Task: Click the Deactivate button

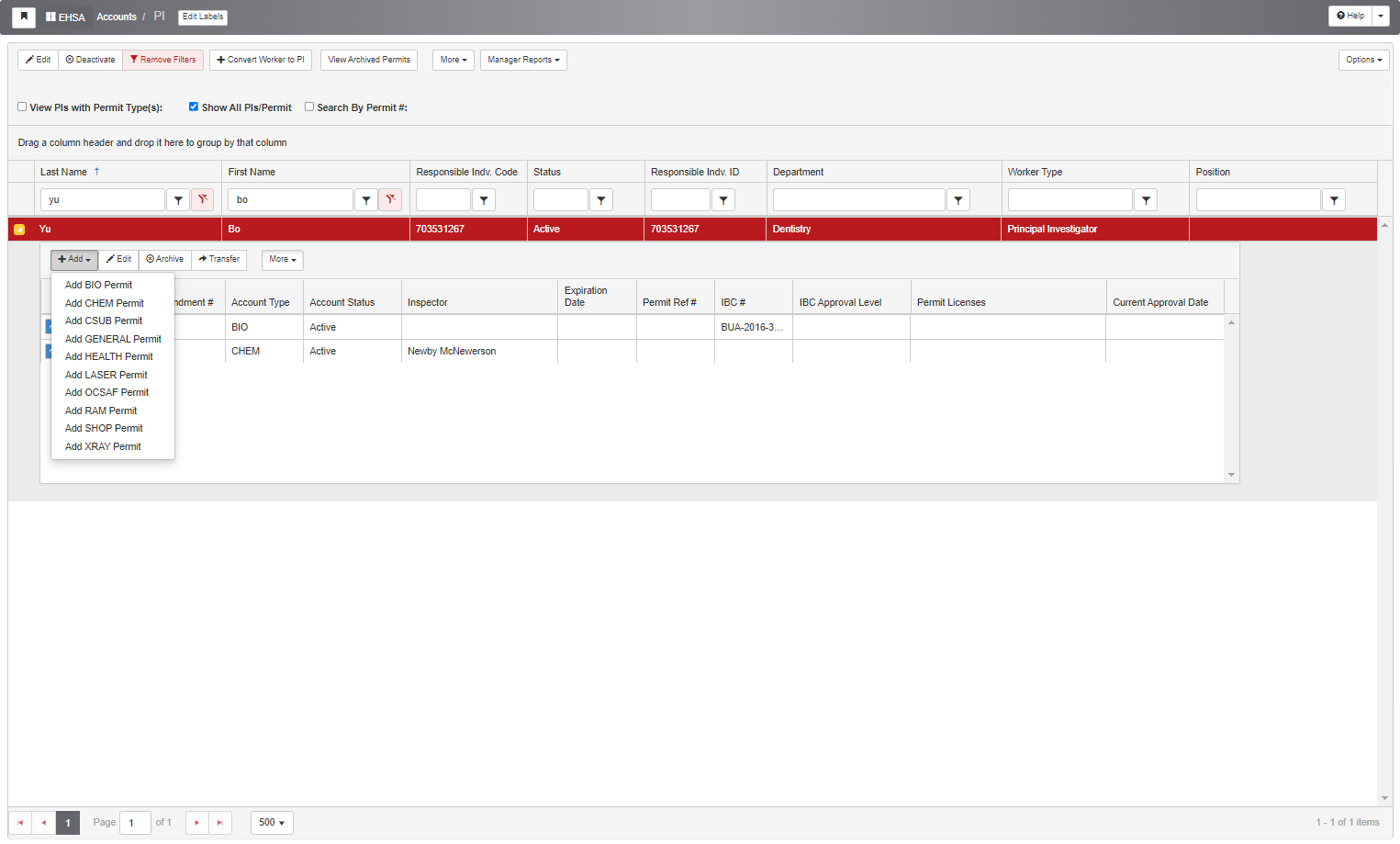Action: [91, 60]
